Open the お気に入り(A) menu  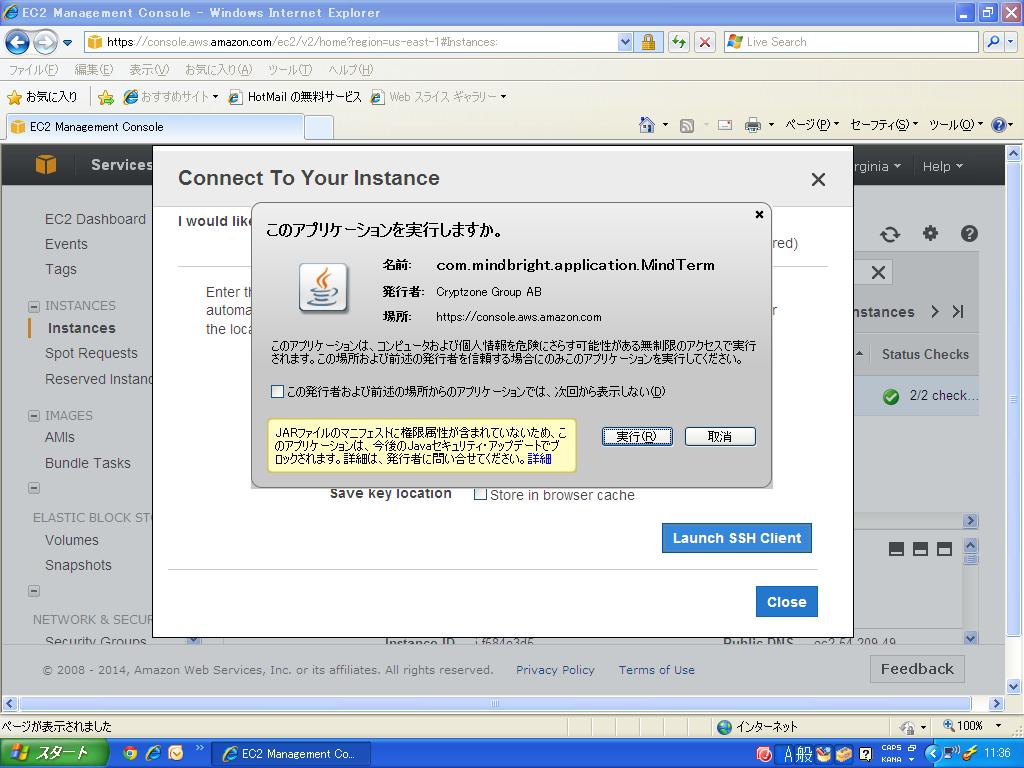click(x=218, y=69)
